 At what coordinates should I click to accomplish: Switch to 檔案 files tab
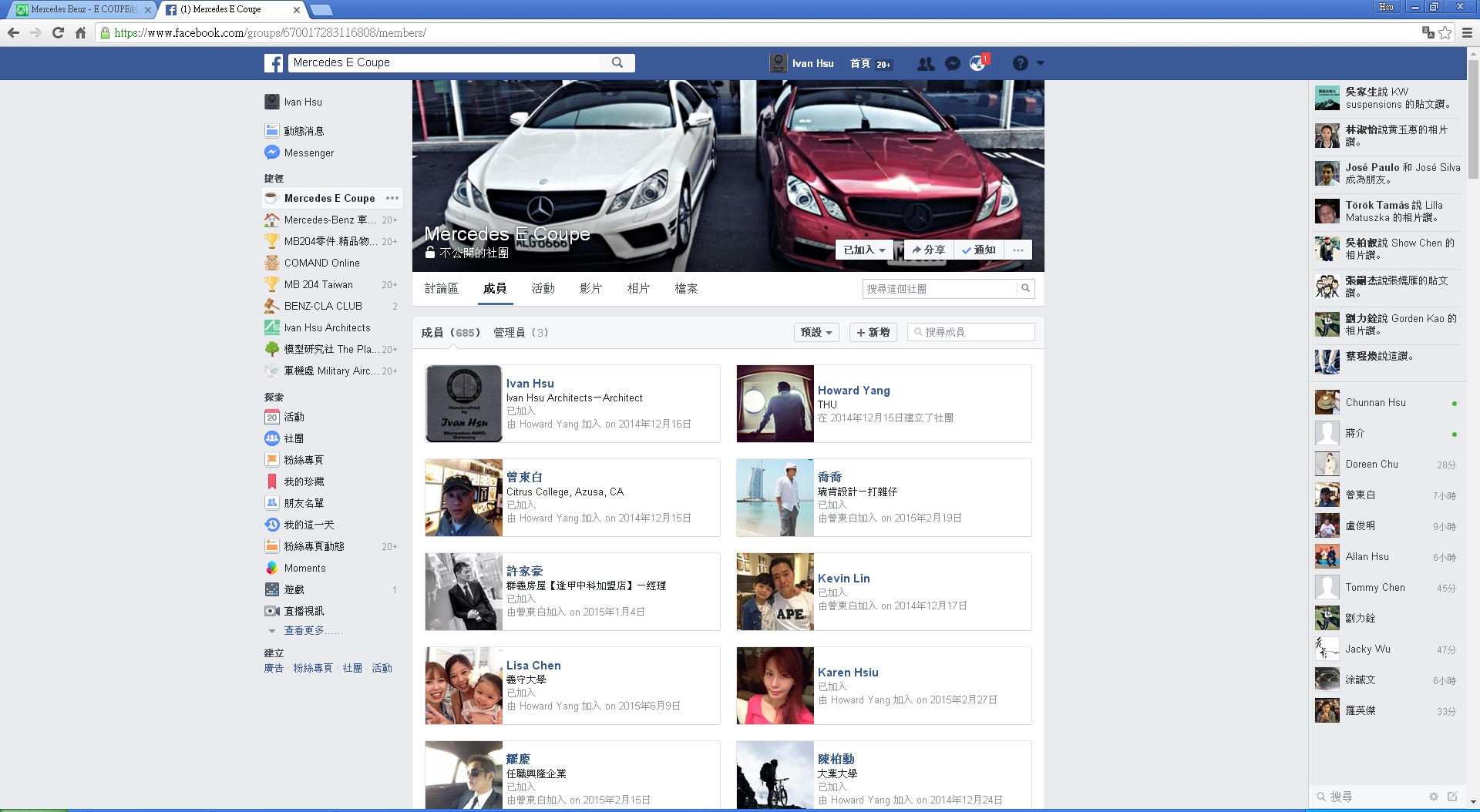point(687,288)
